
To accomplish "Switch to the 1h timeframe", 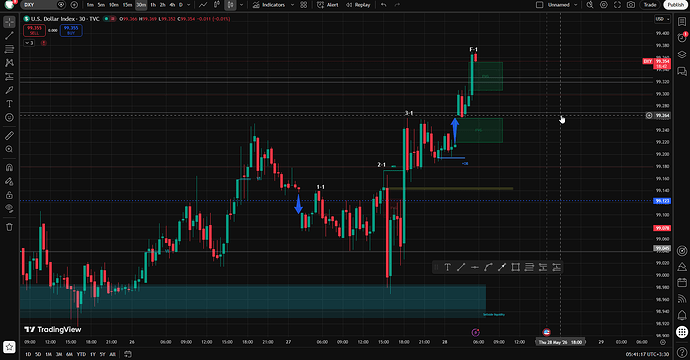I will pyautogui.click(x=153, y=5).
